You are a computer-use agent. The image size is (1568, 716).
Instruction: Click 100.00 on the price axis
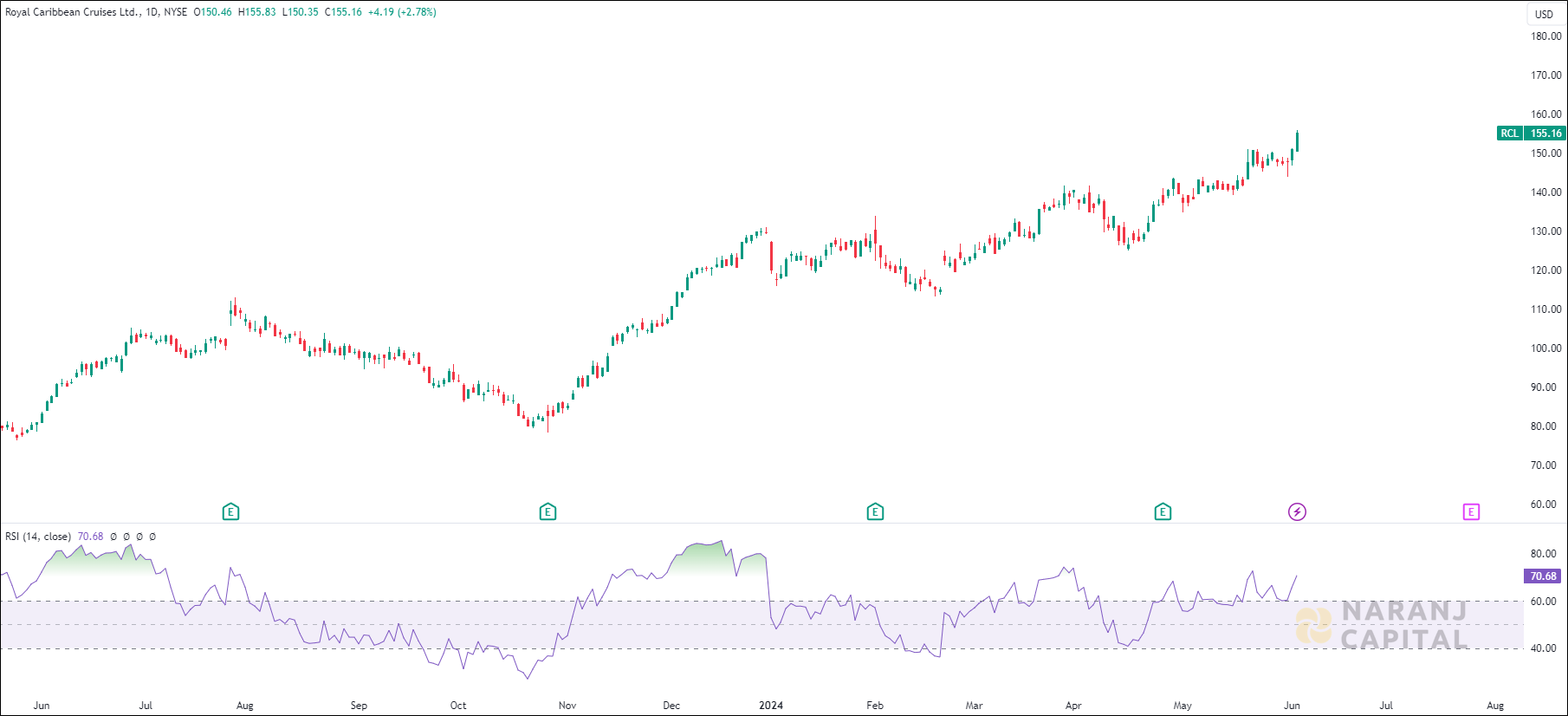[x=1546, y=348]
